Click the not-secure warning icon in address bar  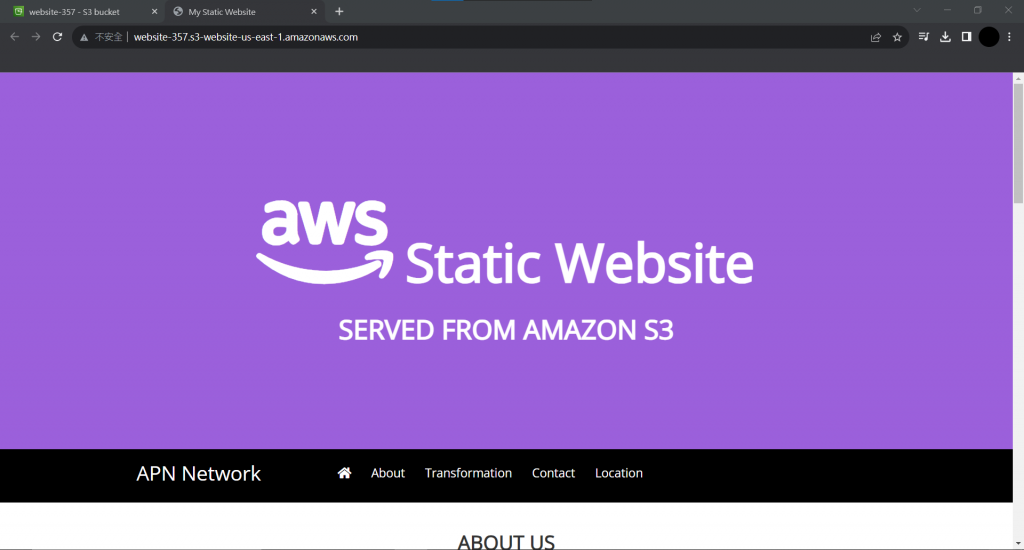coord(84,38)
